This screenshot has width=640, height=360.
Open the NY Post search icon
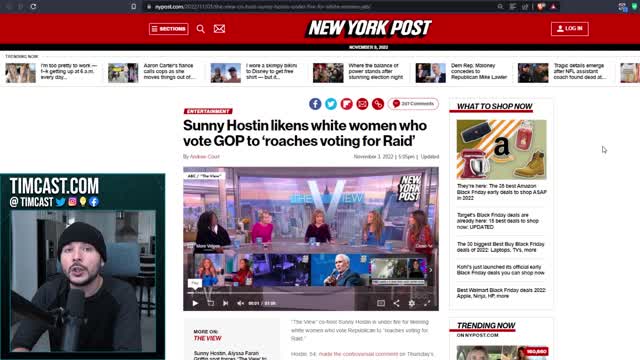200,29
